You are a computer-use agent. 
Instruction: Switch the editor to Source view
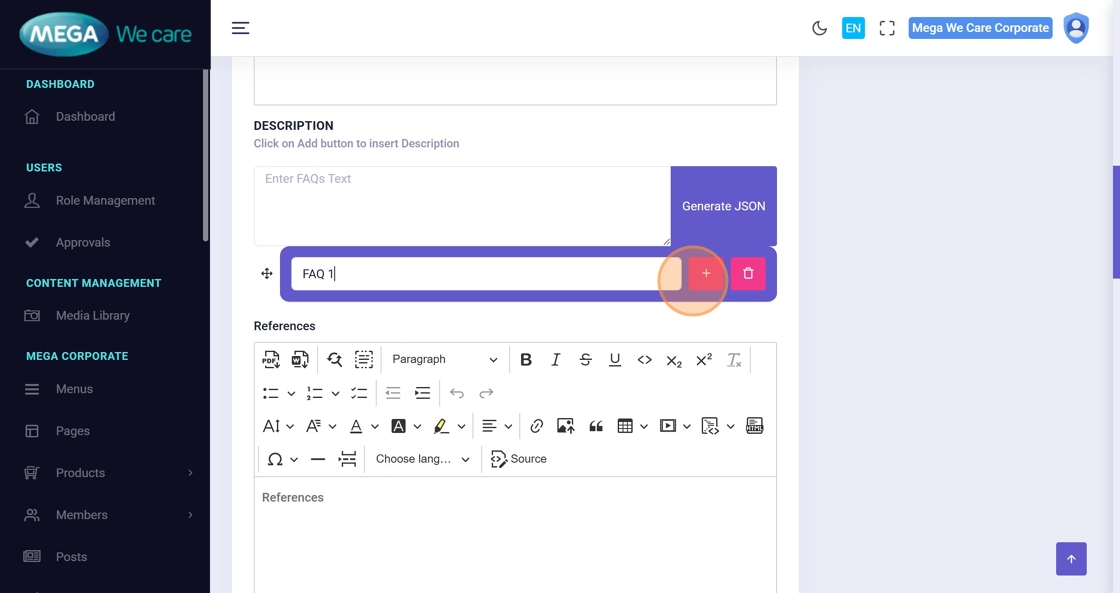pos(519,459)
